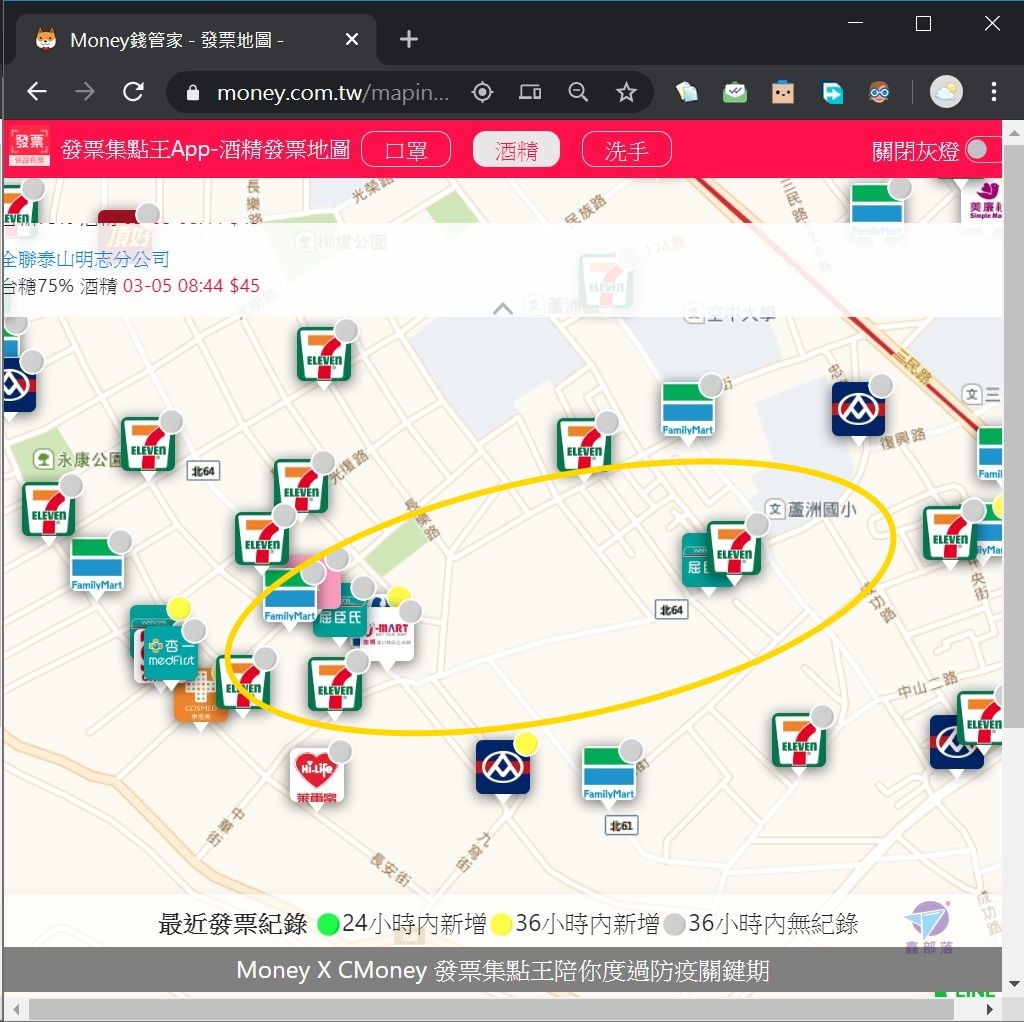1024x1022 pixels.
Task: Open the stacked papers extension icon
Action: [686, 92]
